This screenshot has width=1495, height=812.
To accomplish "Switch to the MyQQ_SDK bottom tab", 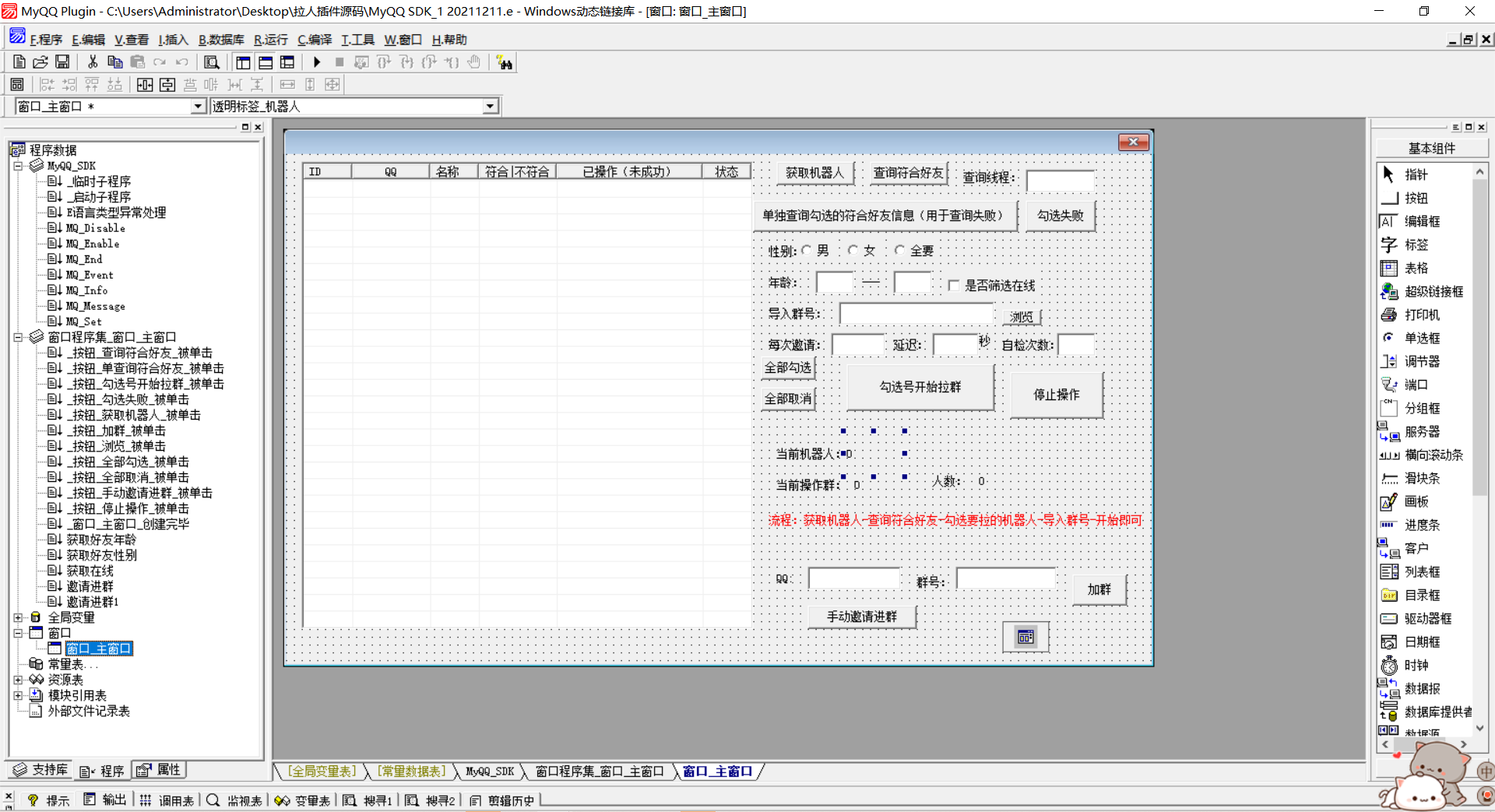I will [x=489, y=772].
